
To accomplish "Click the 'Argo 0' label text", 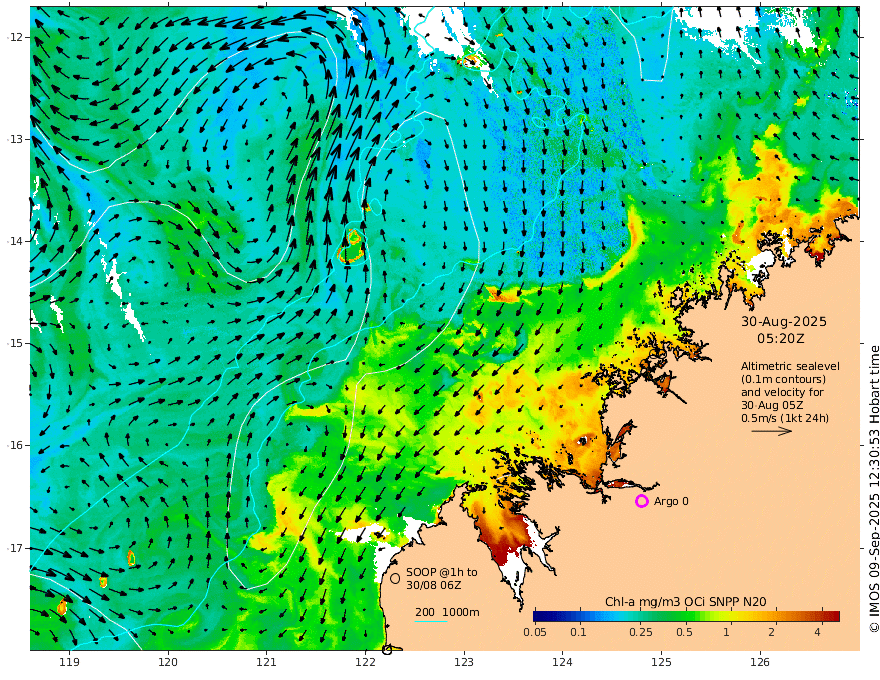I will click(x=671, y=501).
